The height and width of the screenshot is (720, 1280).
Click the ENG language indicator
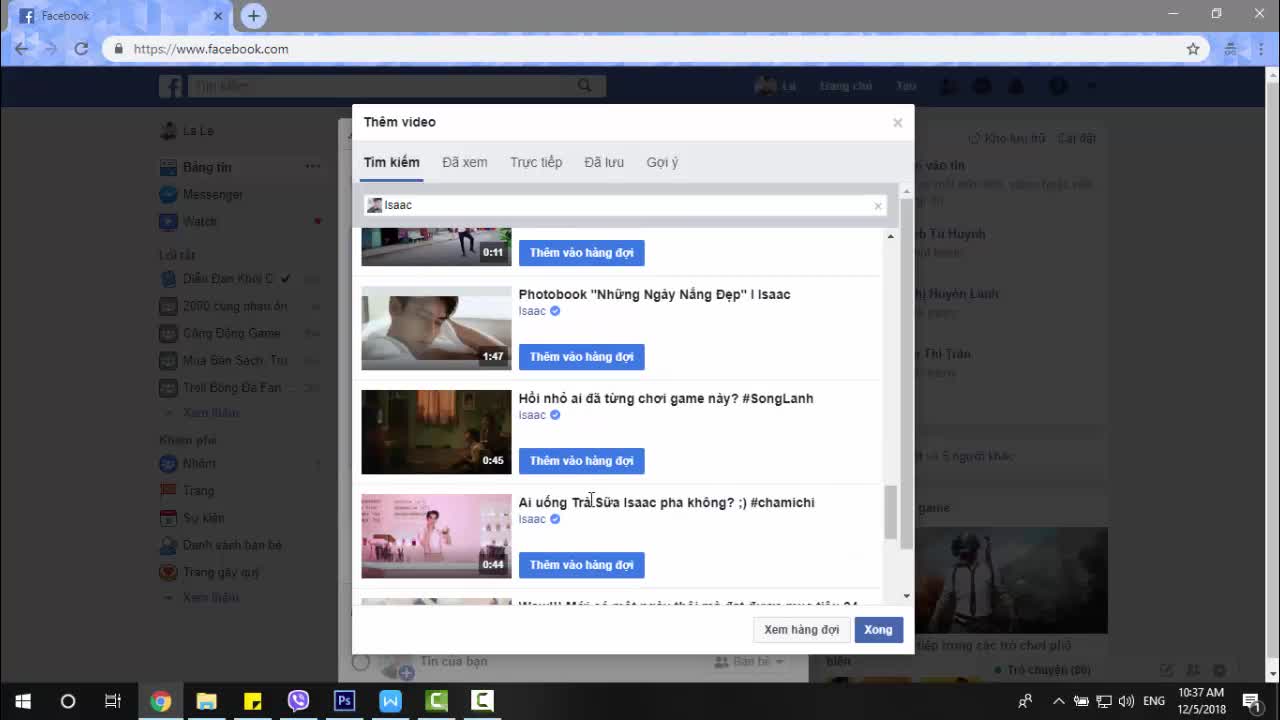[x=1154, y=701]
